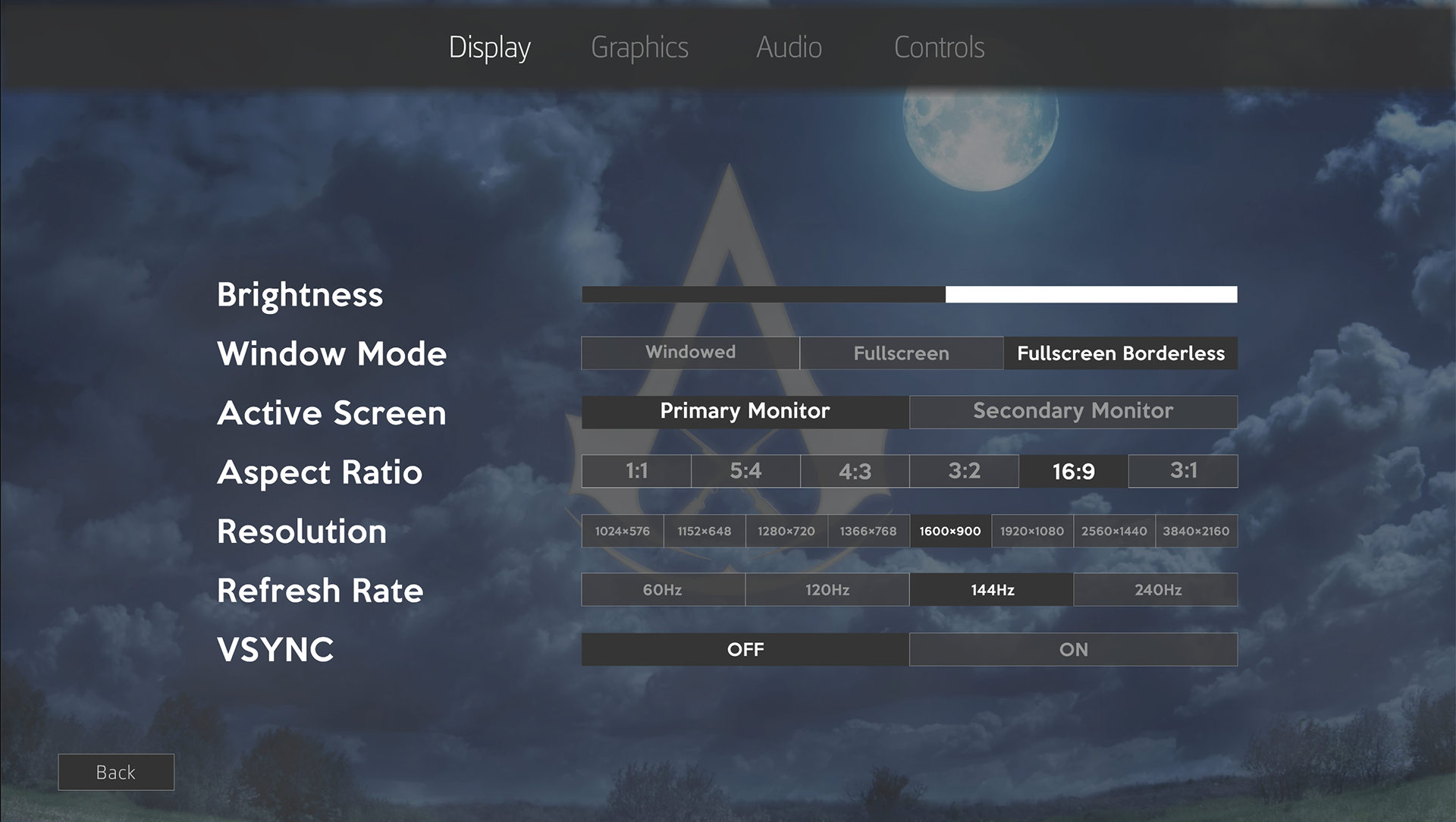
Task: Select 3840×2160 resolution
Action: coord(1196,531)
